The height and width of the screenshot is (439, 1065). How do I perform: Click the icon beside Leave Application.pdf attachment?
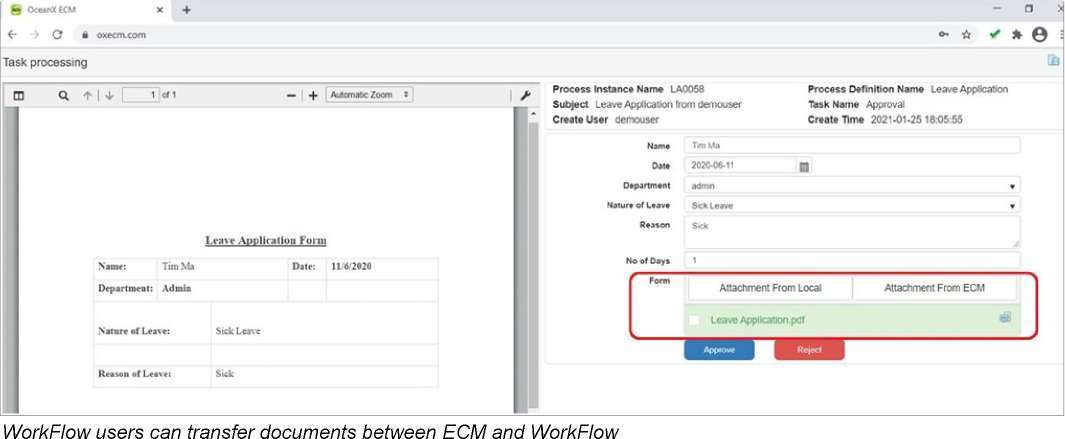pos(1005,318)
